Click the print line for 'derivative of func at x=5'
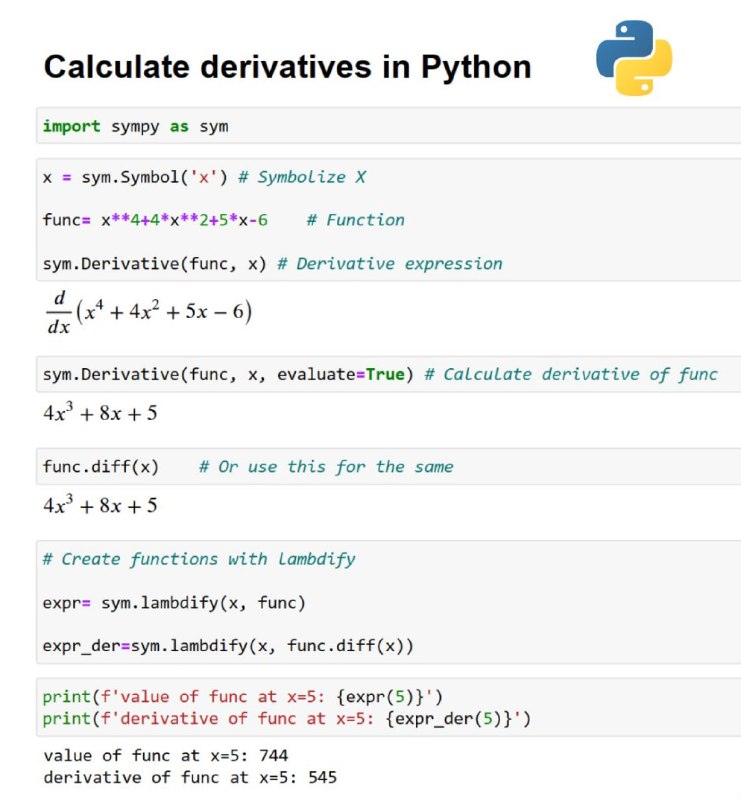Screen dimensions: 741x800 coord(287,718)
